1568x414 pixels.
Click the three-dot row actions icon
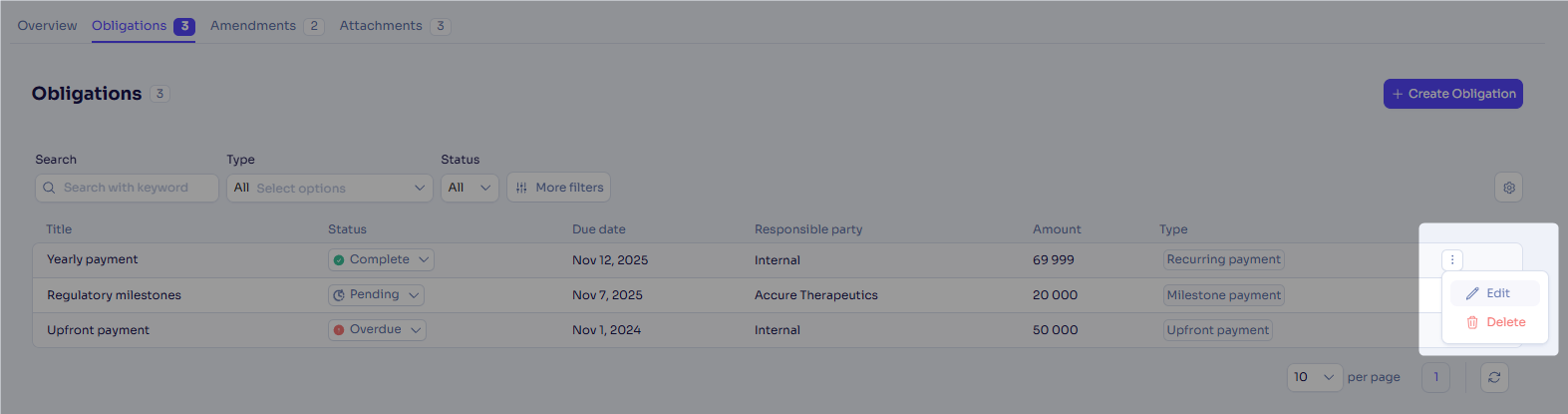point(1452,260)
